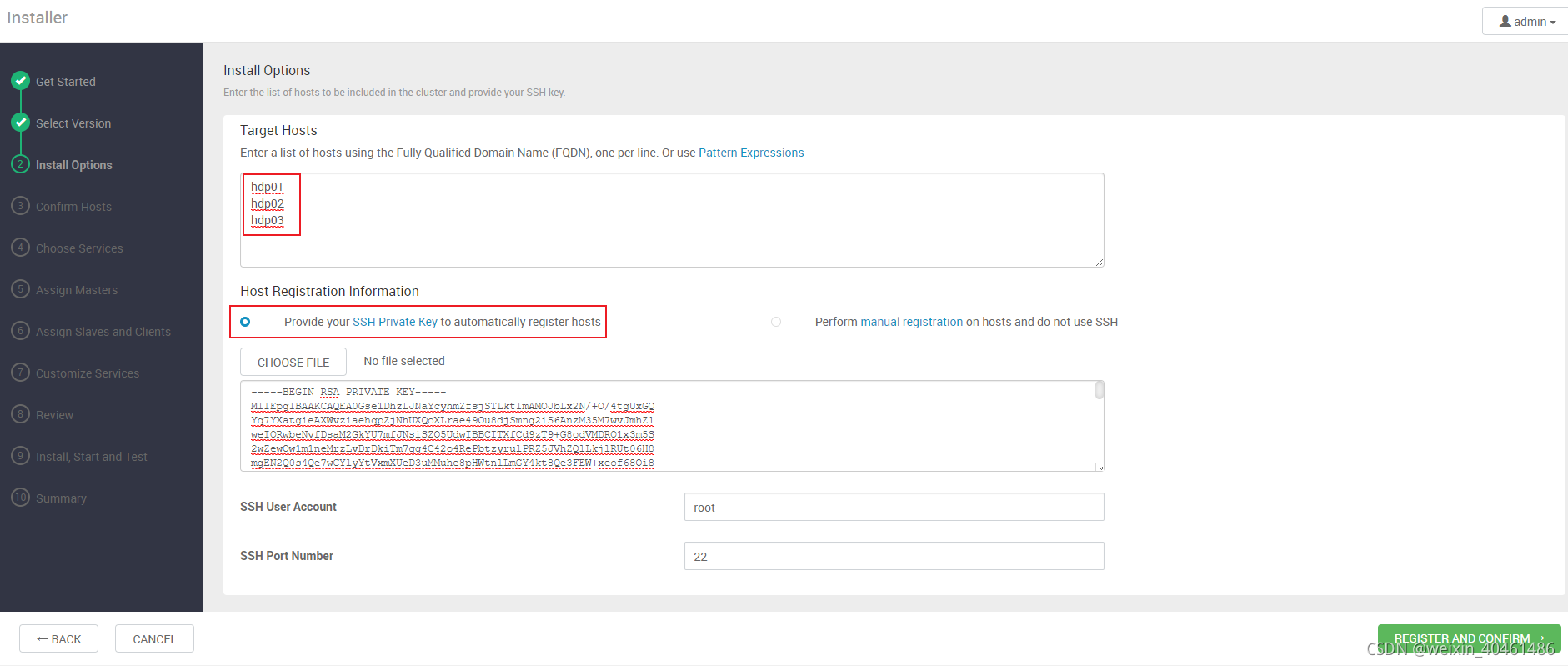Click the Get Started green checkmark icon
The height and width of the screenshot is (666, 1568).
[x=21, y=81]
